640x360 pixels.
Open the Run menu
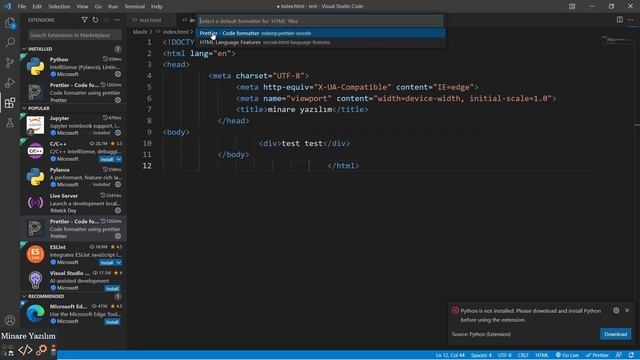click(x=113, y=7)
